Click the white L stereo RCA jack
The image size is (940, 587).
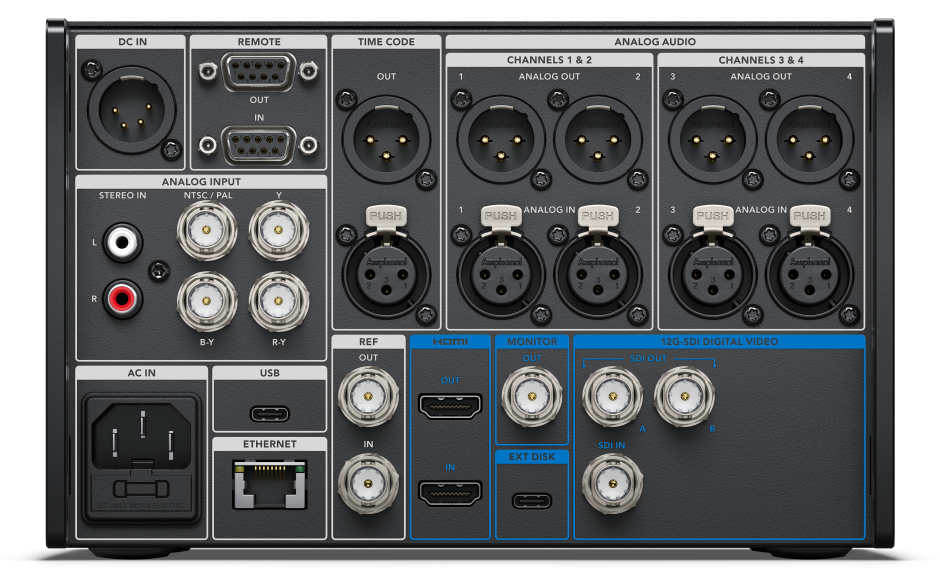122,242
